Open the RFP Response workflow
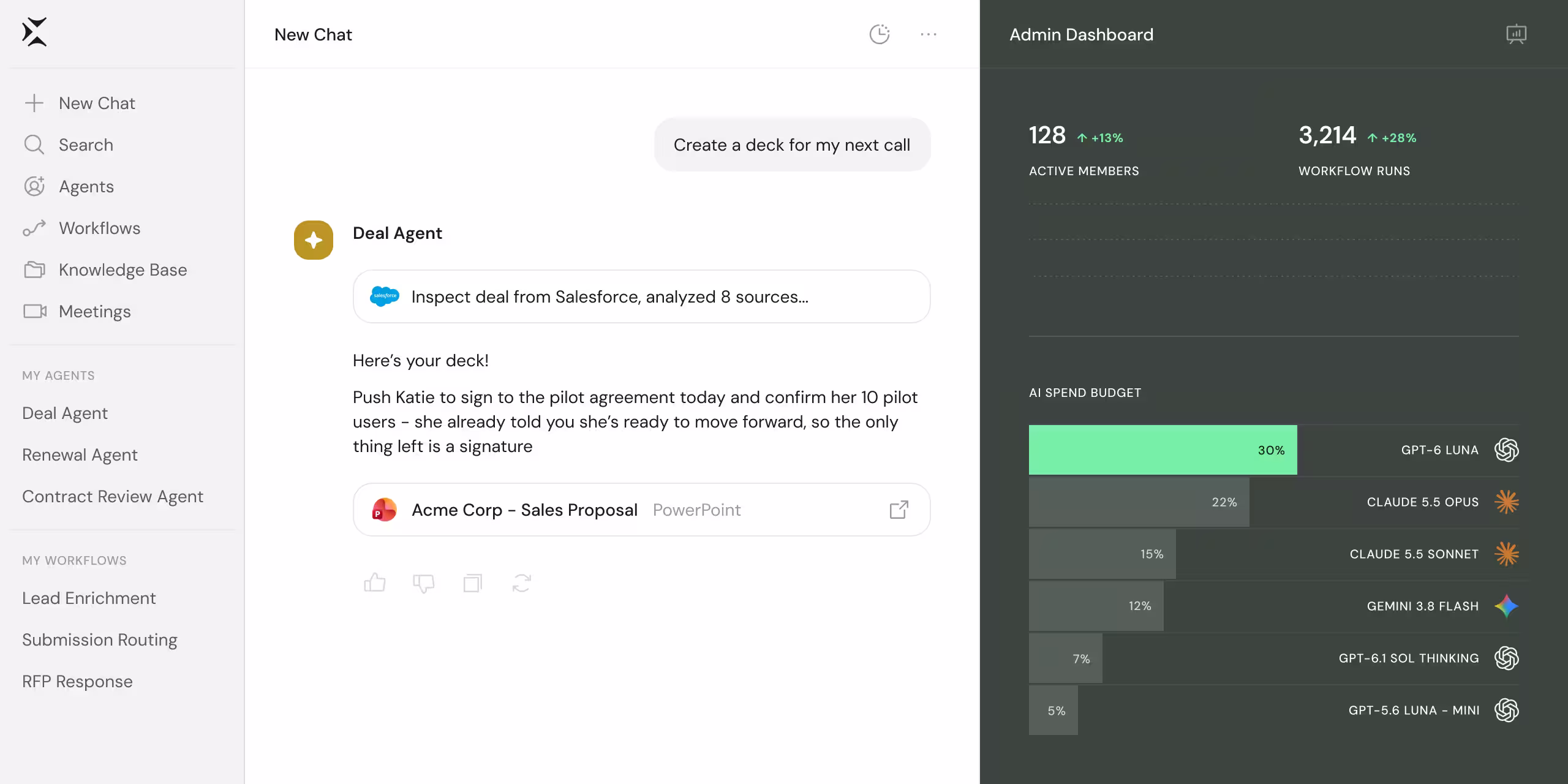1568x784 pixels. [x=78, y=682]
